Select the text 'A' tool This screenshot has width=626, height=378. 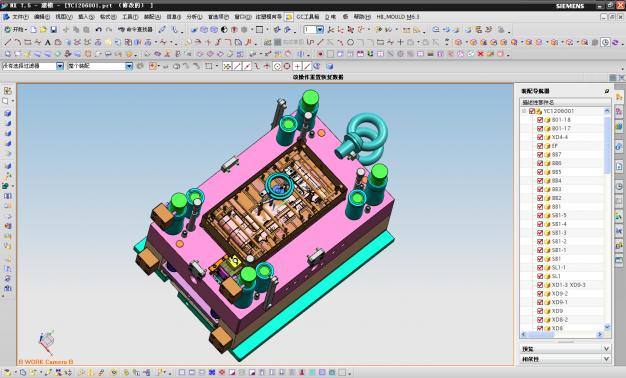tap(48, 42)
